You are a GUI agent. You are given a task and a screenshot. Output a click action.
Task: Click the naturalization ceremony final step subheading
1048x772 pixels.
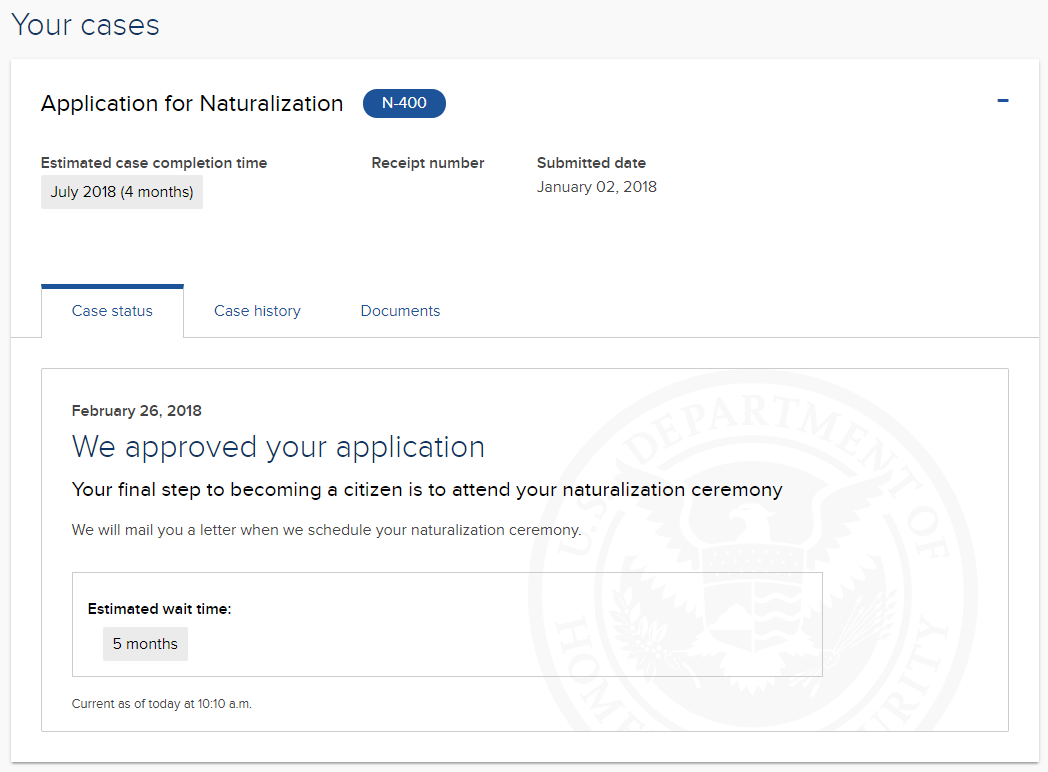(x=427, y=490)
